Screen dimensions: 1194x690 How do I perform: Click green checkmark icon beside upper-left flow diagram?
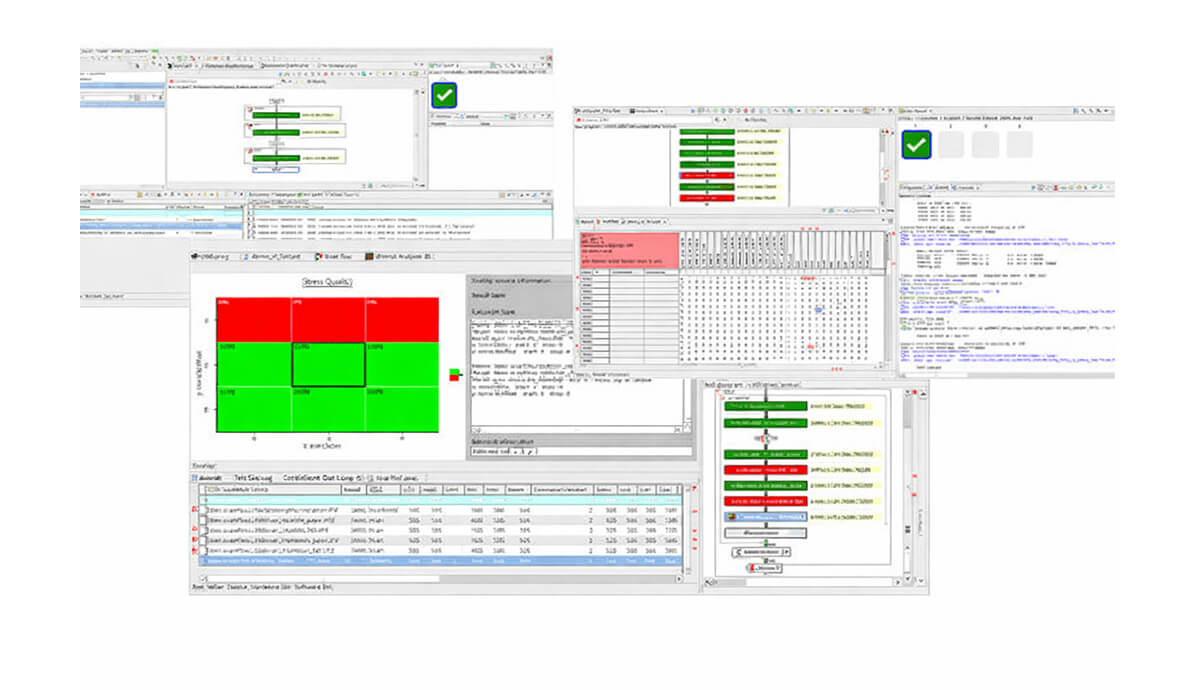445,96
